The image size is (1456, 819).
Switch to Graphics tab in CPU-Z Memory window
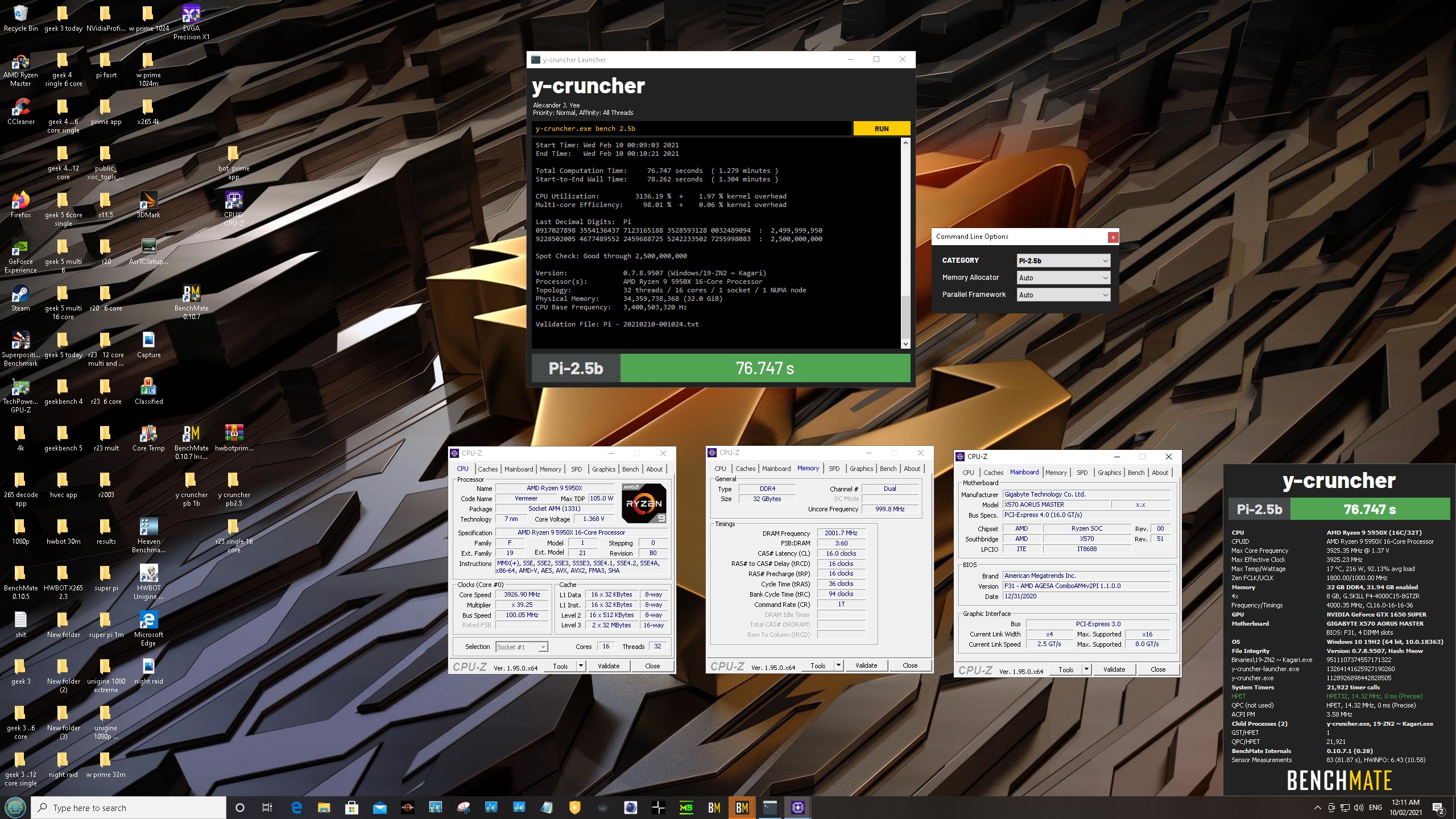click(x=861, y=469)
